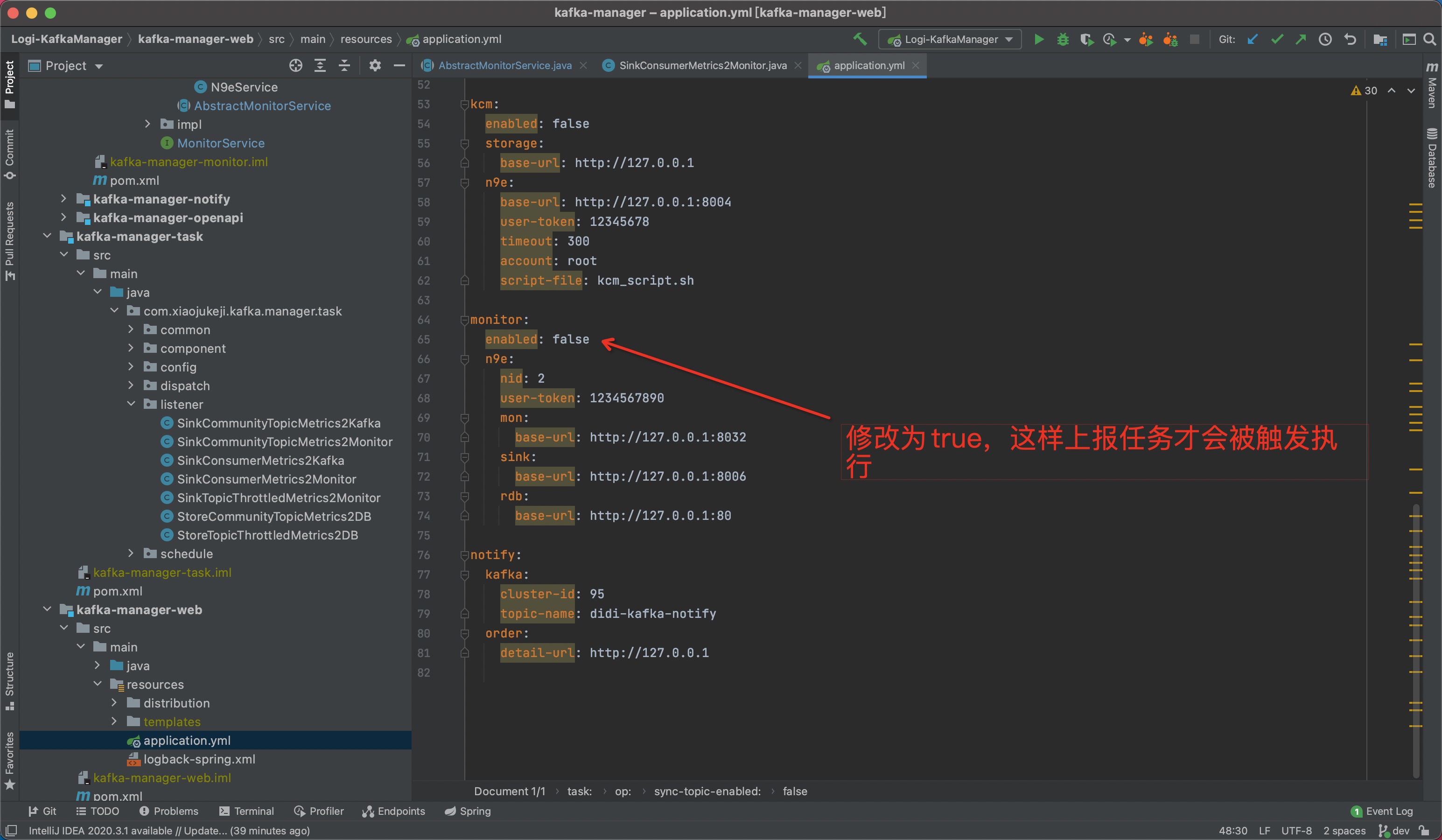Click the green Run button
The image size is (1442, 840).
pyautogui.click(x=1039, y=40)
